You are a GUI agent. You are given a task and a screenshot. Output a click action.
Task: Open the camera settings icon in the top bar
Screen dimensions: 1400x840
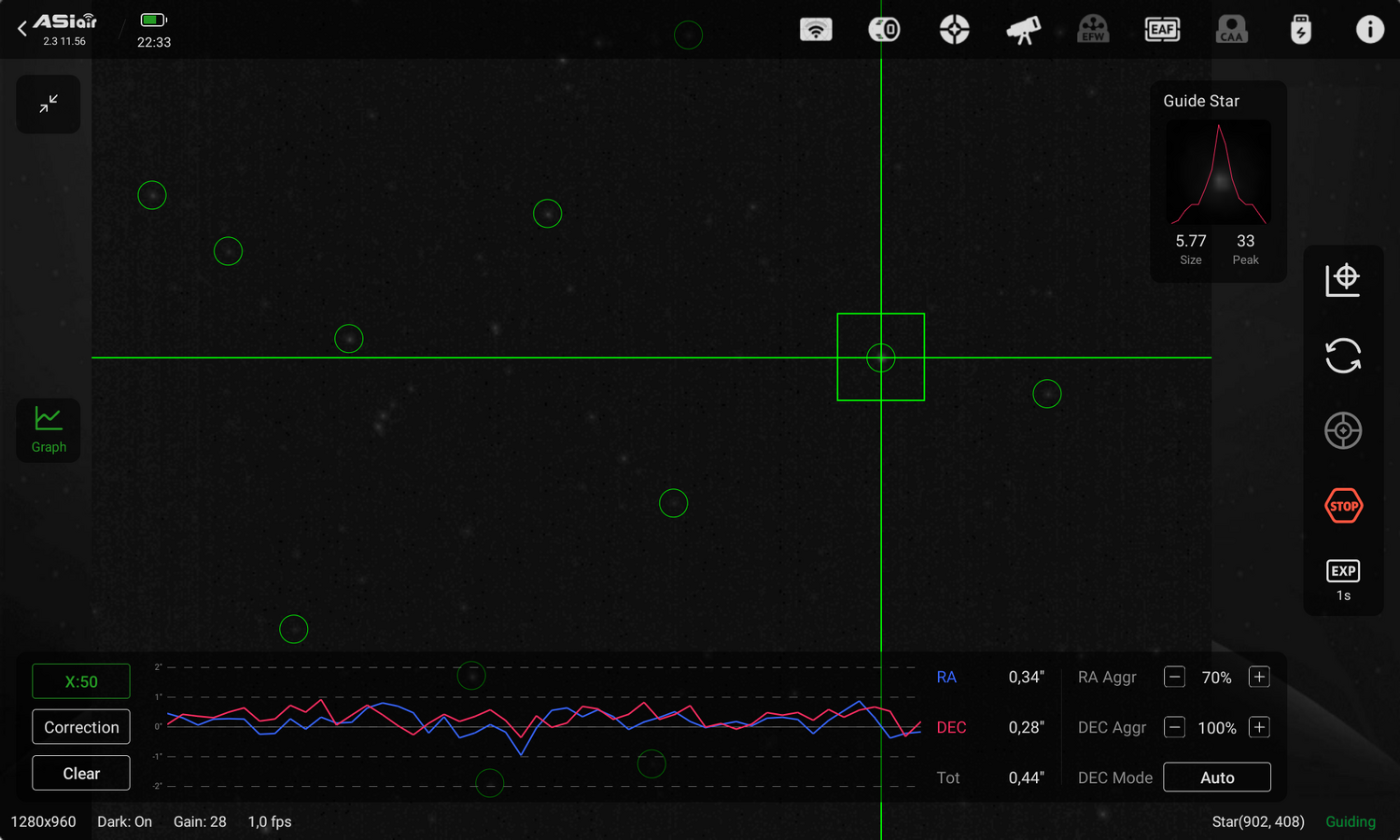[883, 29]
